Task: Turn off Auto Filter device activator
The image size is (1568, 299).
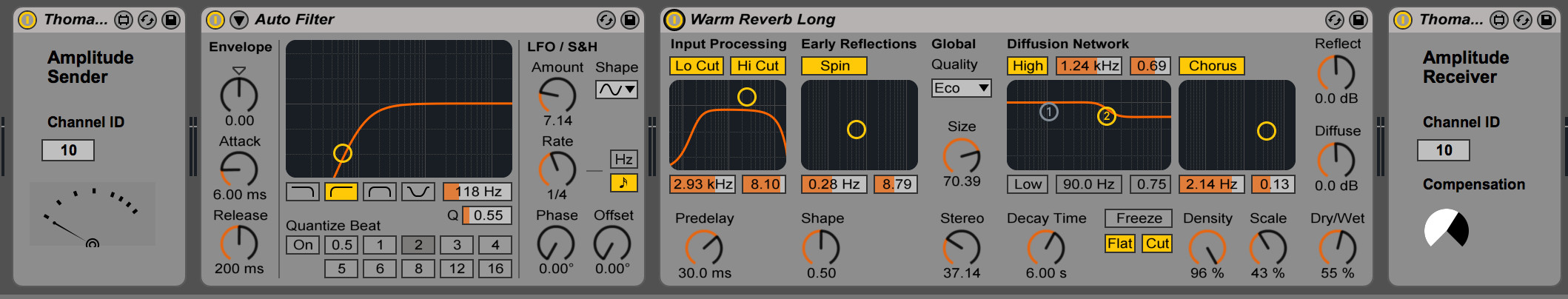Action: (215, 20)
